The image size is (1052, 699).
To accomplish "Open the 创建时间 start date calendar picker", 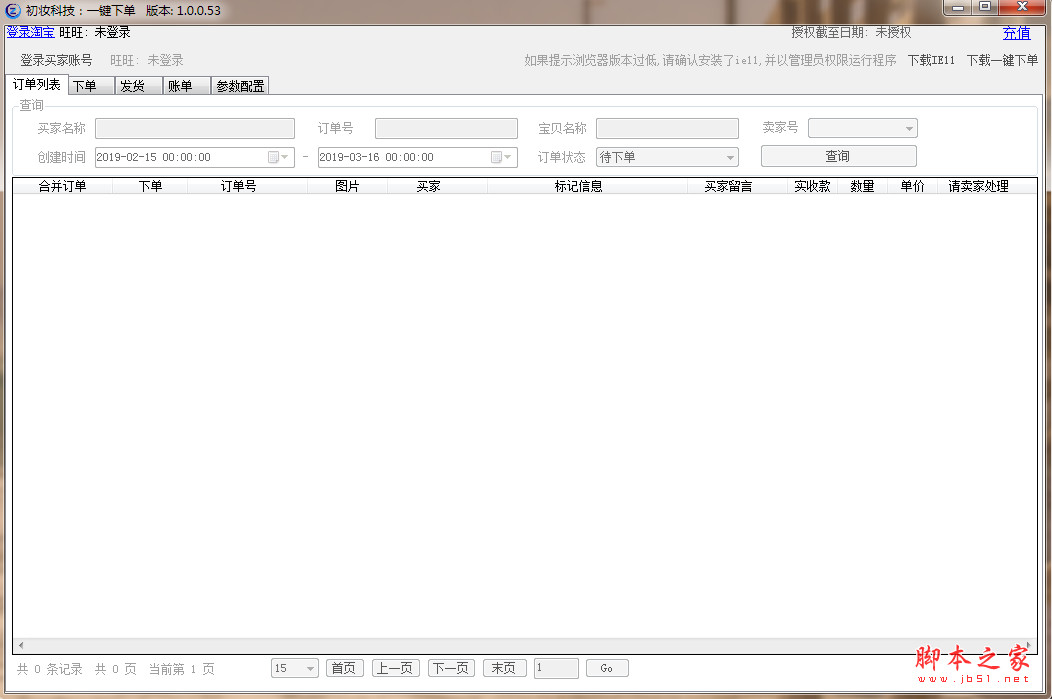I will [x=285, y=157].
